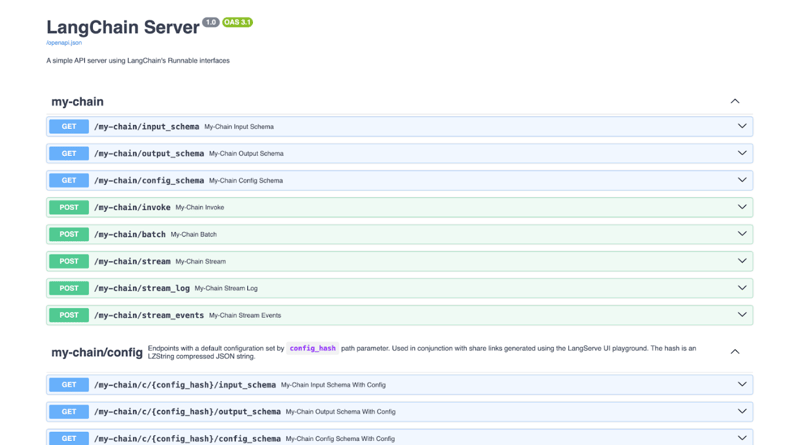Click the my-chain/config section heading
This screenshot has width=800, height=445.
[97, 353]
